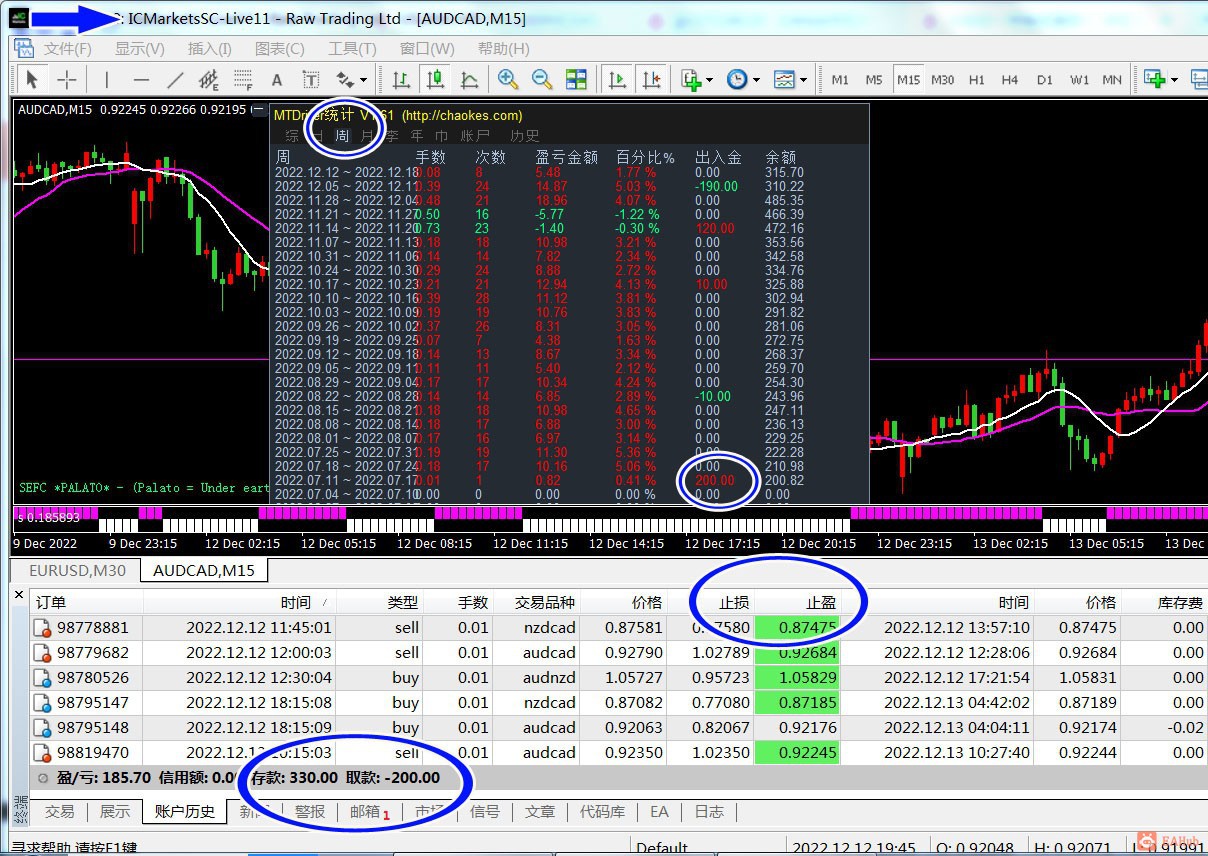This screenshot has height=856, width=1208.
Task: Click the new order icon
Action: coord(1155,79)
